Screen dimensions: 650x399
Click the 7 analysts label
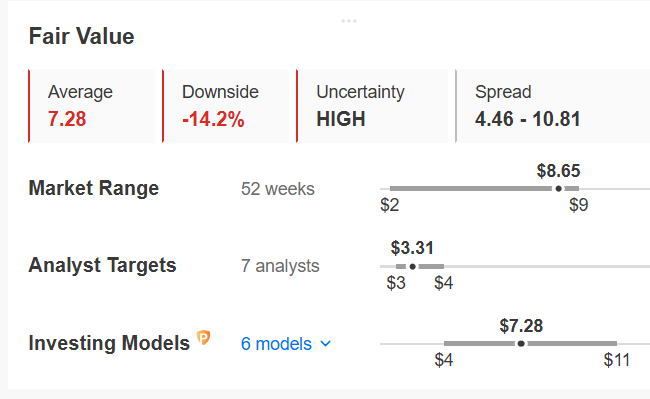tap(280, 266)
